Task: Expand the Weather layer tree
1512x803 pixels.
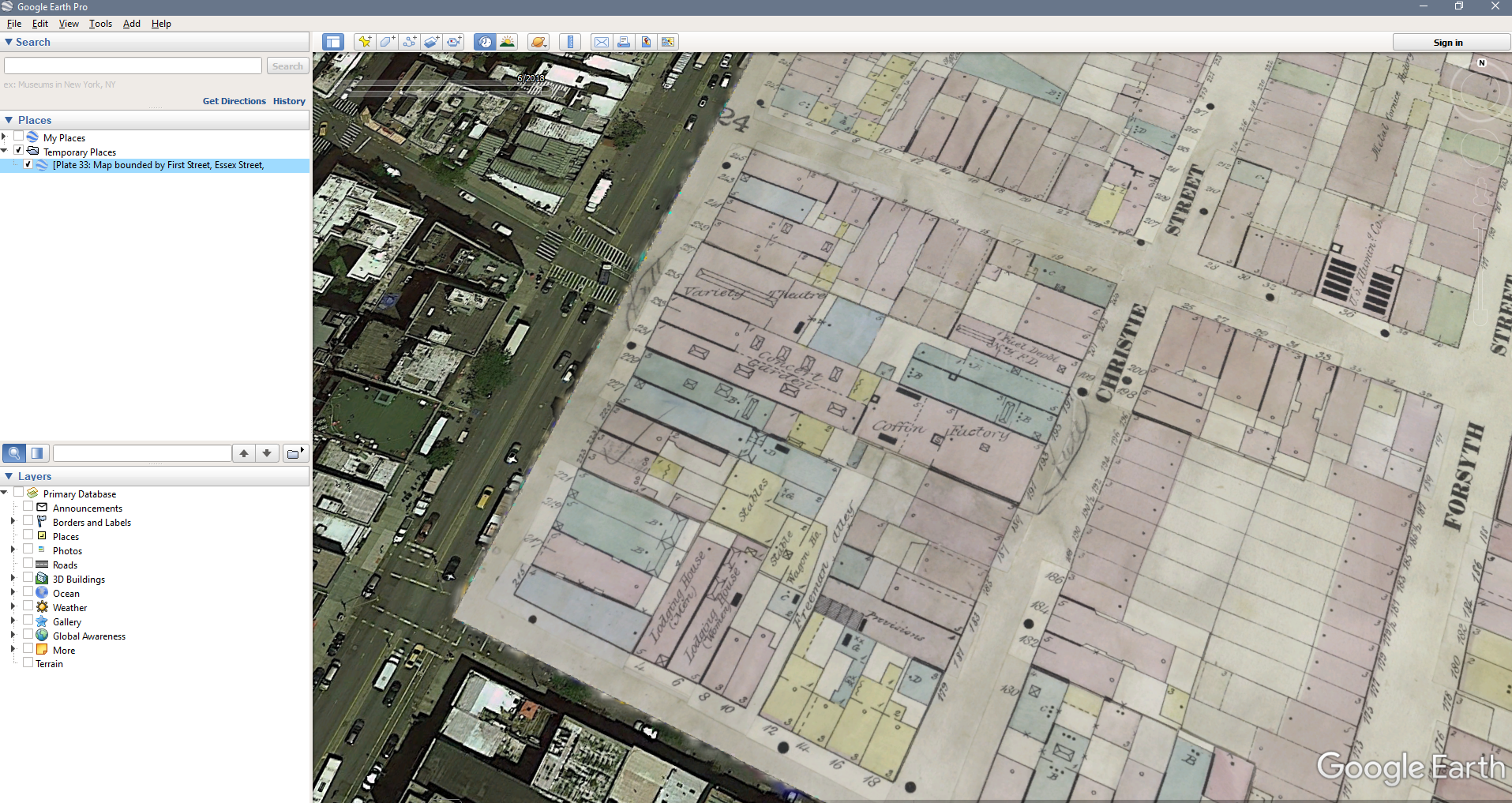Action: click(13, 607)
